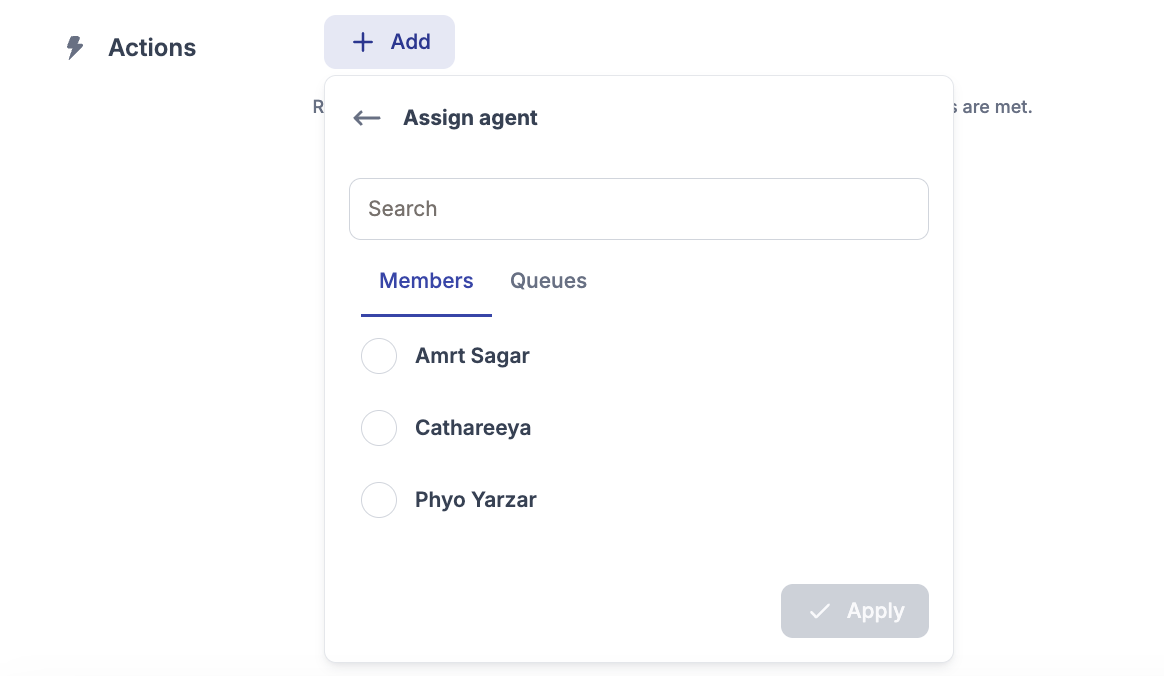Click the Assign agent heading
The image size is (1164, 676).
coord(470,118)
